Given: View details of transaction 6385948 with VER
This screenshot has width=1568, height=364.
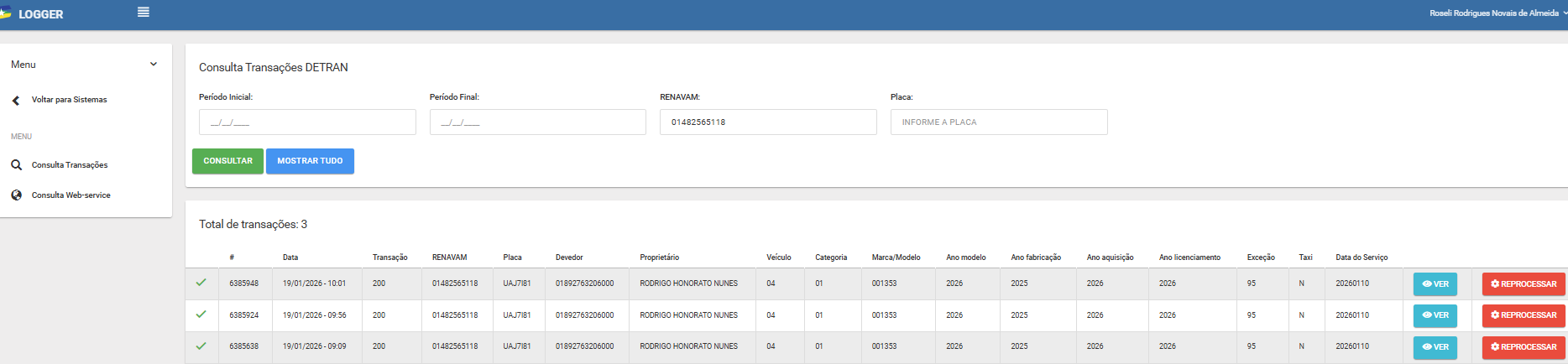Looking at the screenshot, I should point(1435,284).
